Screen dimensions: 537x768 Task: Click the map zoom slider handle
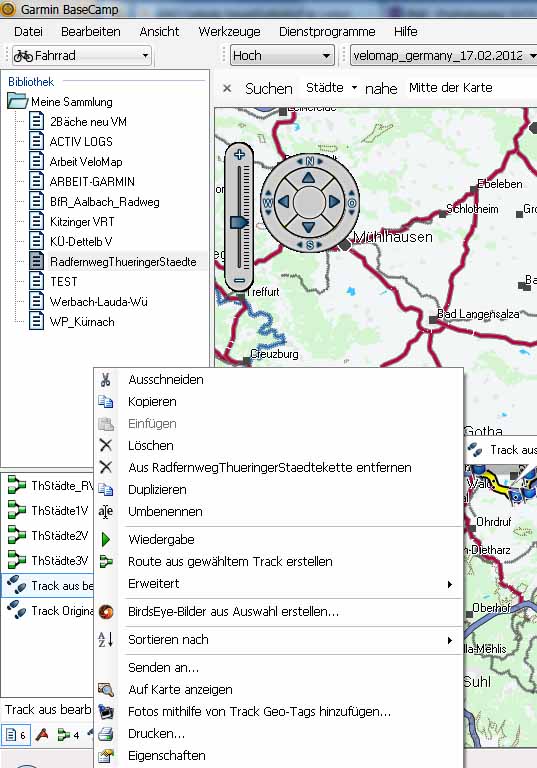pos(239,222)
